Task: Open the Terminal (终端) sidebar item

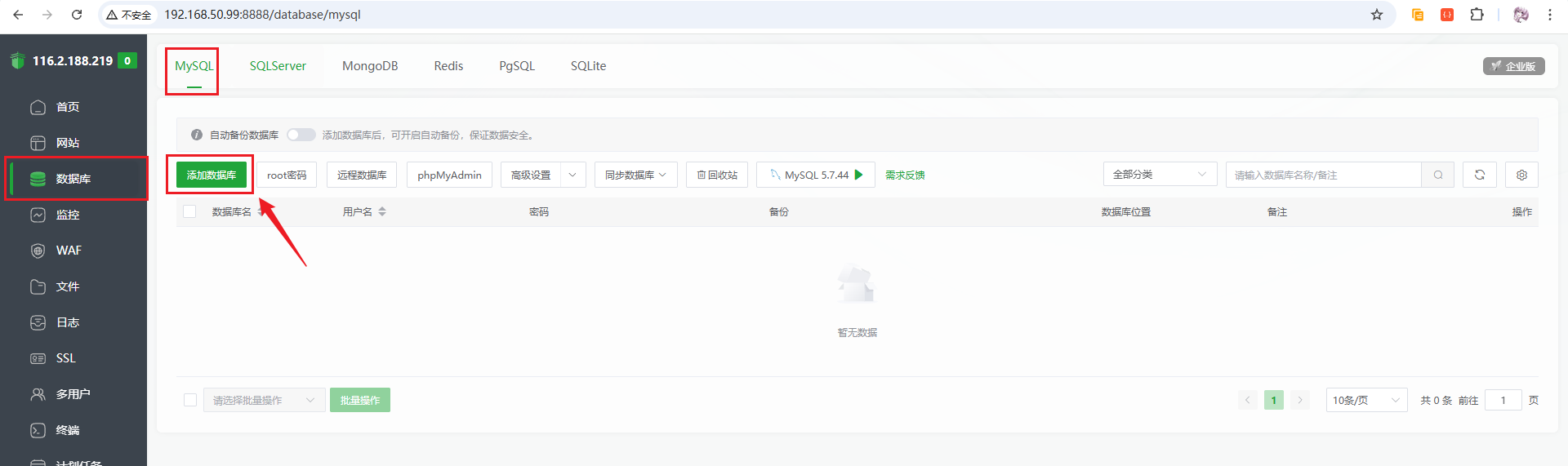Action: pos(67,430)
